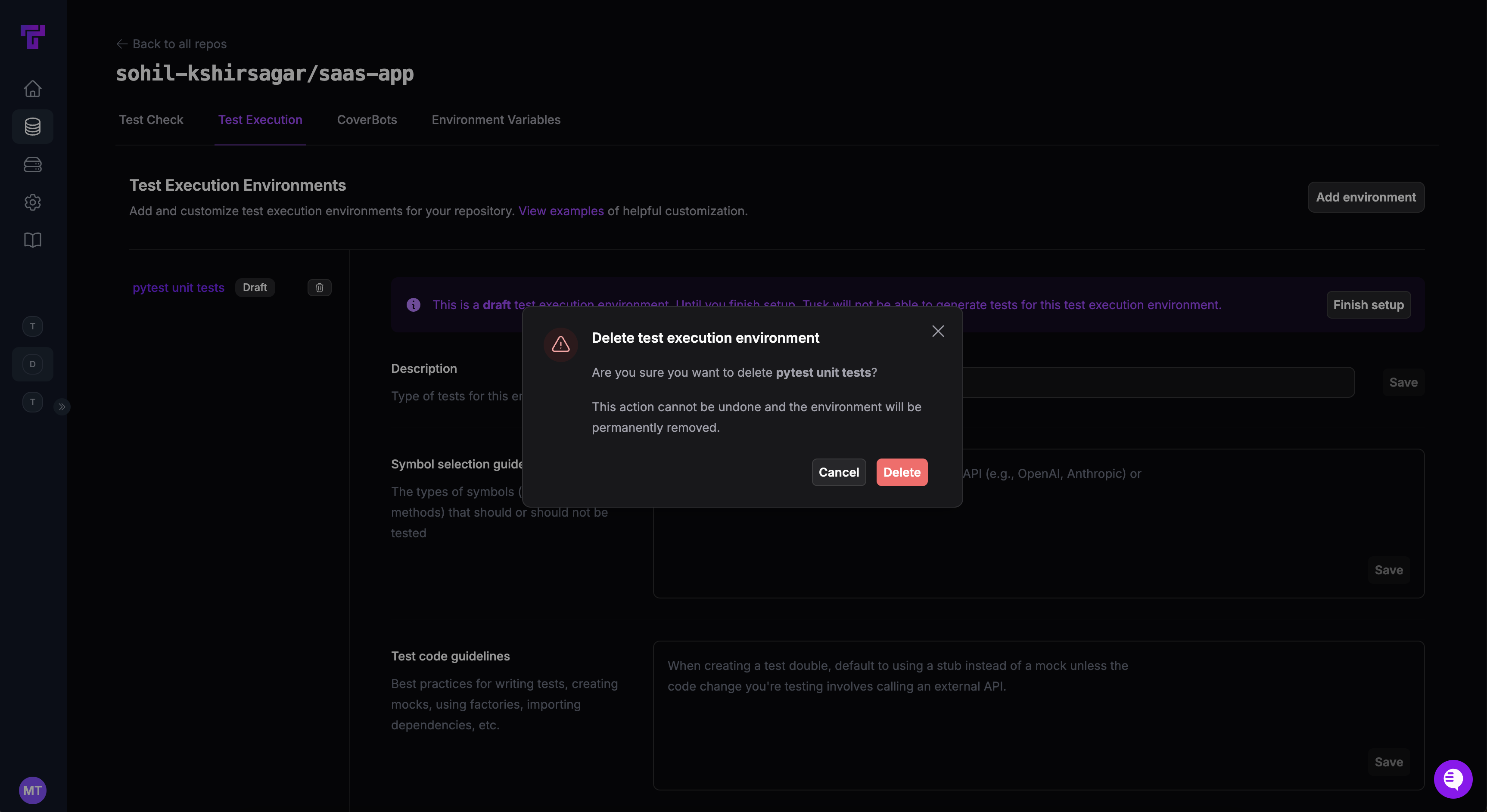The image size is (1487, 812).
Task: Open the chat bubble in bottom corner
Action: (x=1453, y=778)
